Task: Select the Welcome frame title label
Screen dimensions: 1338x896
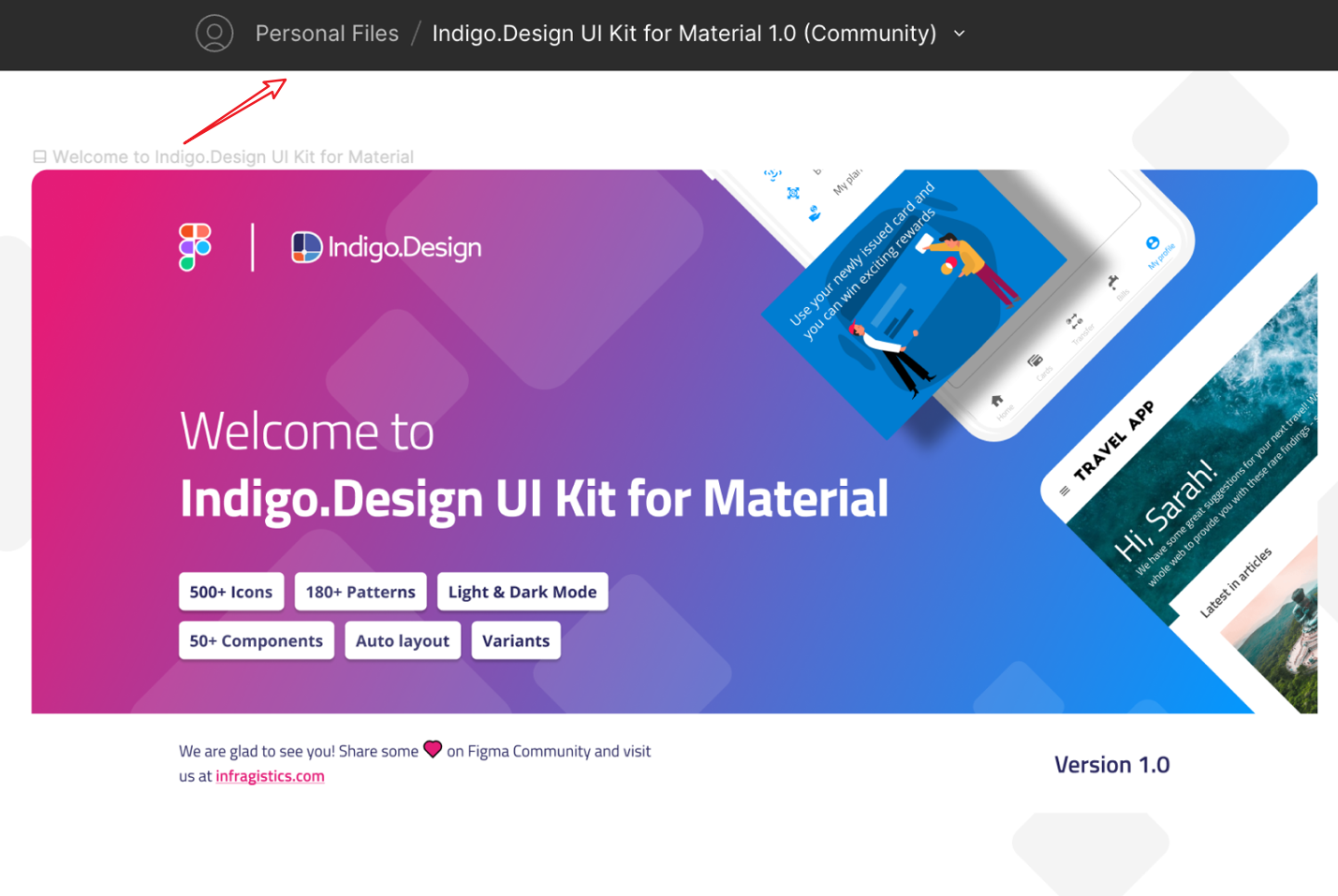Action: tap(233, 157)
